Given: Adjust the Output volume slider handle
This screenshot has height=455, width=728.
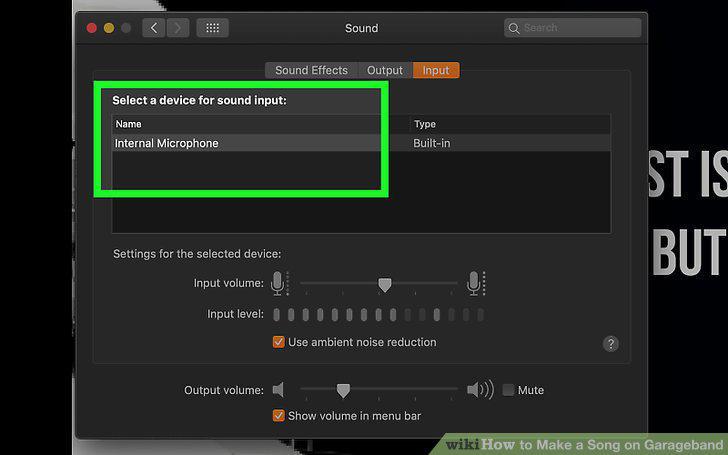Looking at the screenshot, I should [343, 391].
